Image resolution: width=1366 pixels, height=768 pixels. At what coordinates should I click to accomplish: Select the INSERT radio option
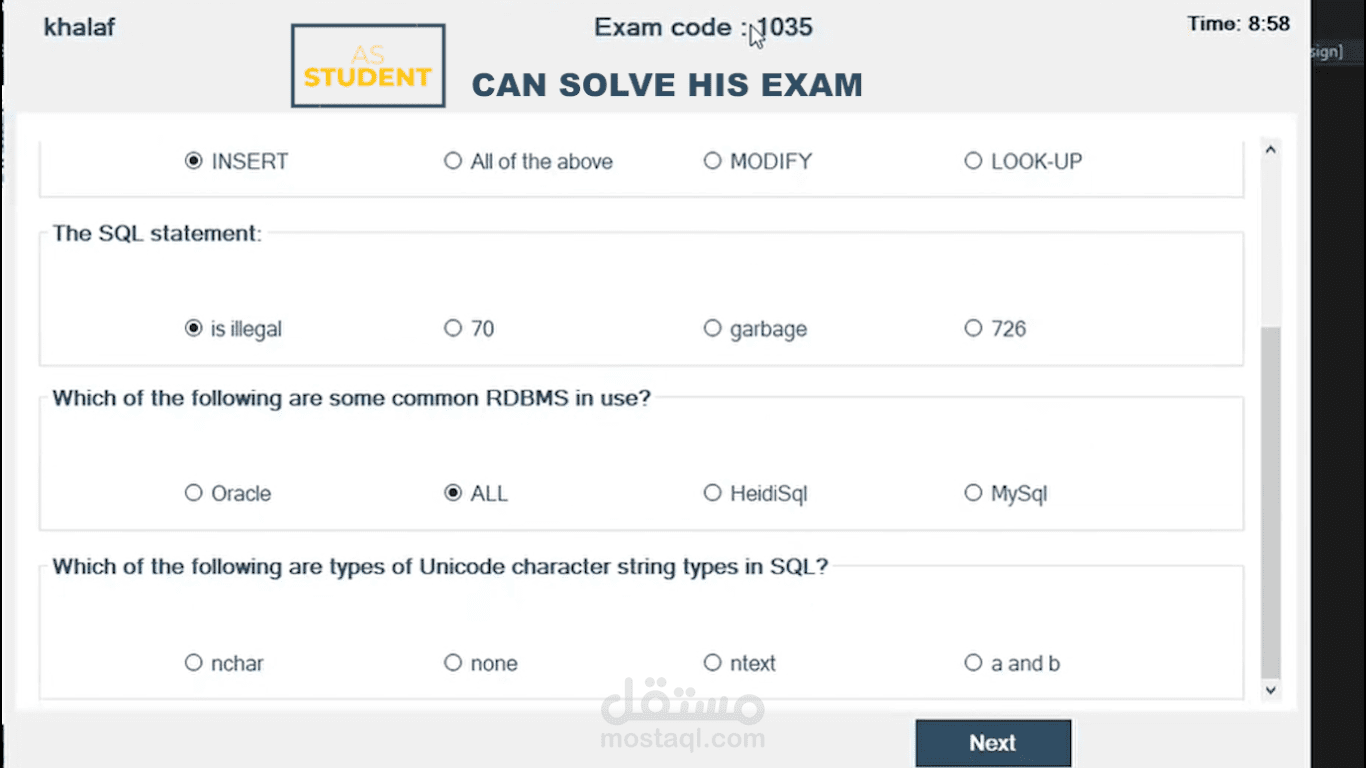194,161
